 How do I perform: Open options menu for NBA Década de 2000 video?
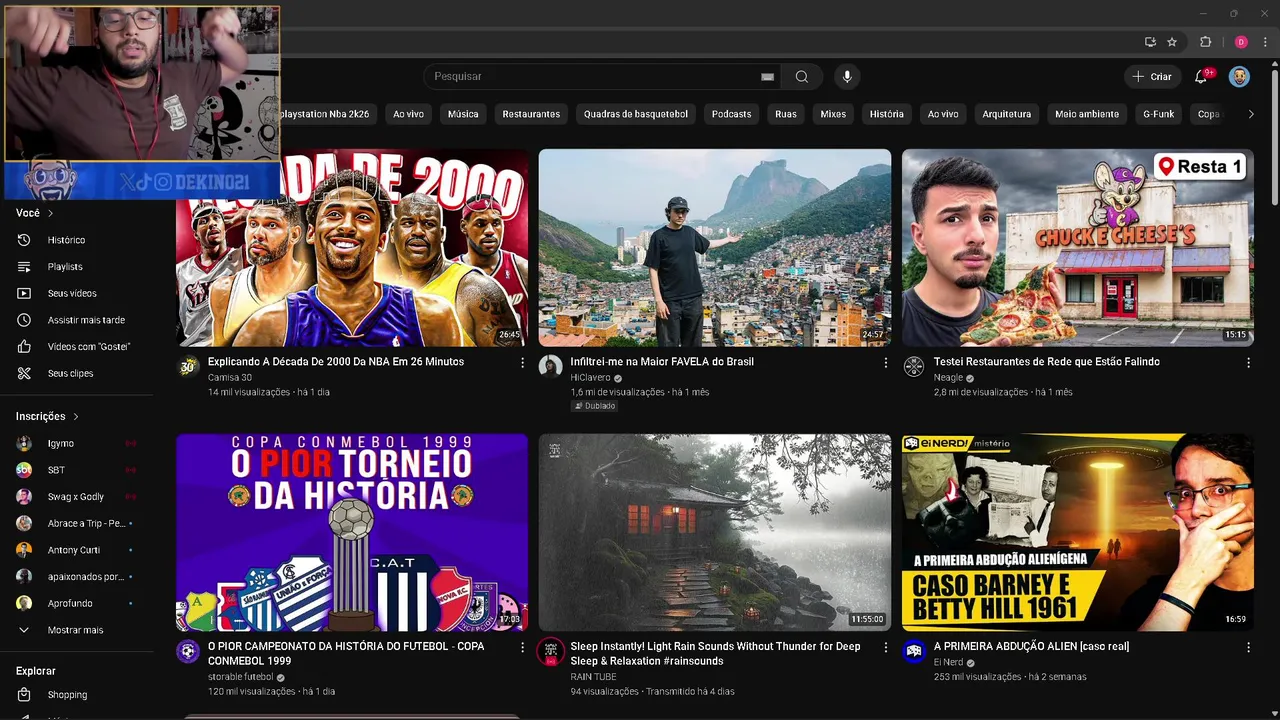[522, 363]
